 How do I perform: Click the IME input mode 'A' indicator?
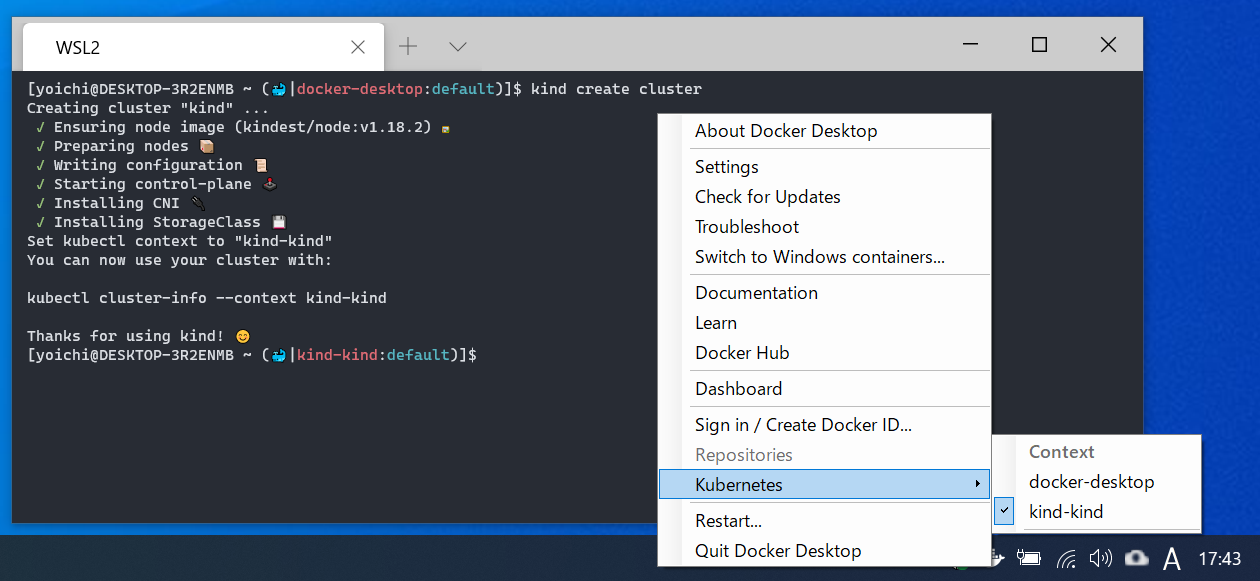[x=1173, y=558]
